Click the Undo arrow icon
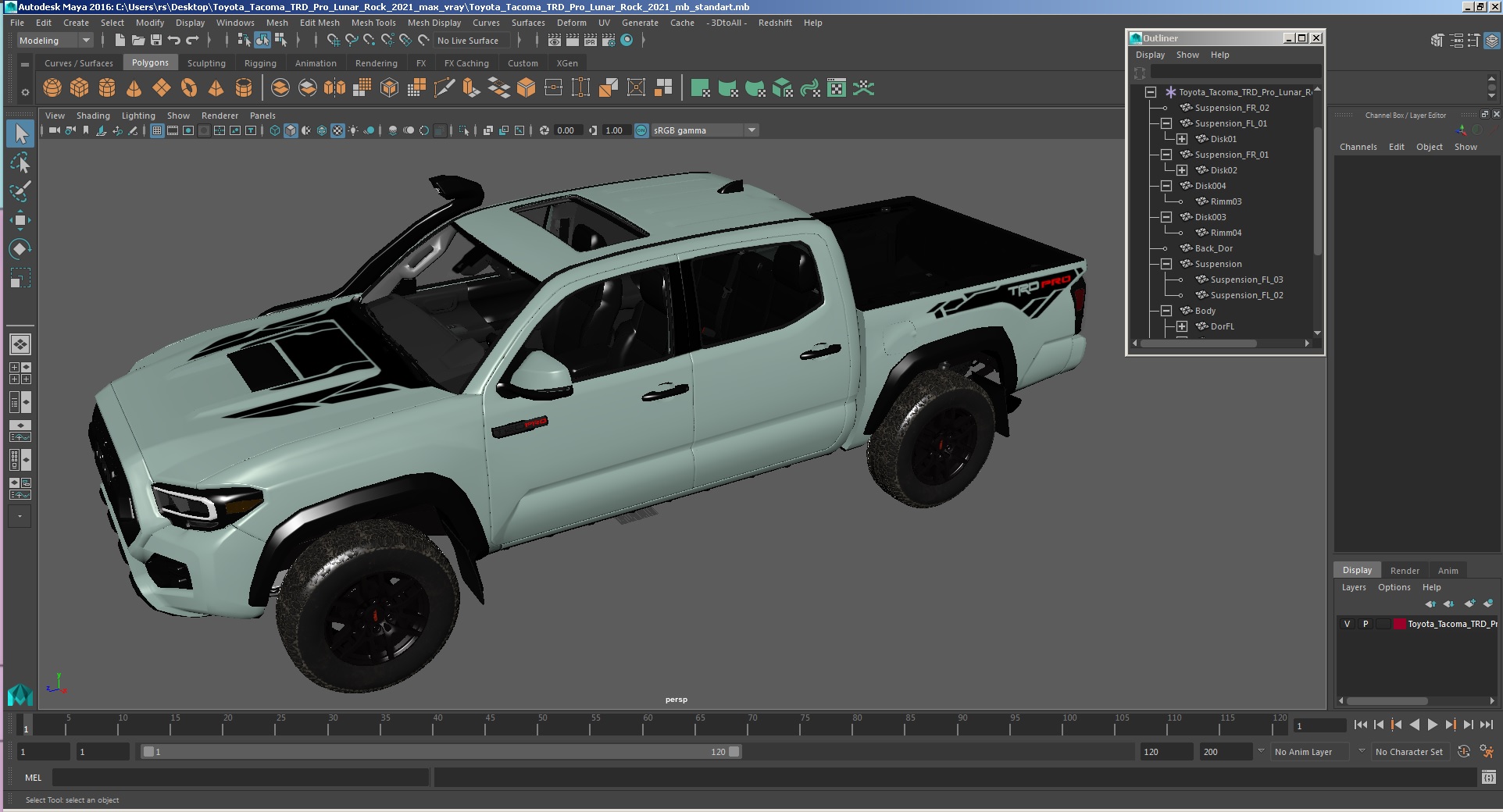1503x812 pixels. [x=174, y=41]
